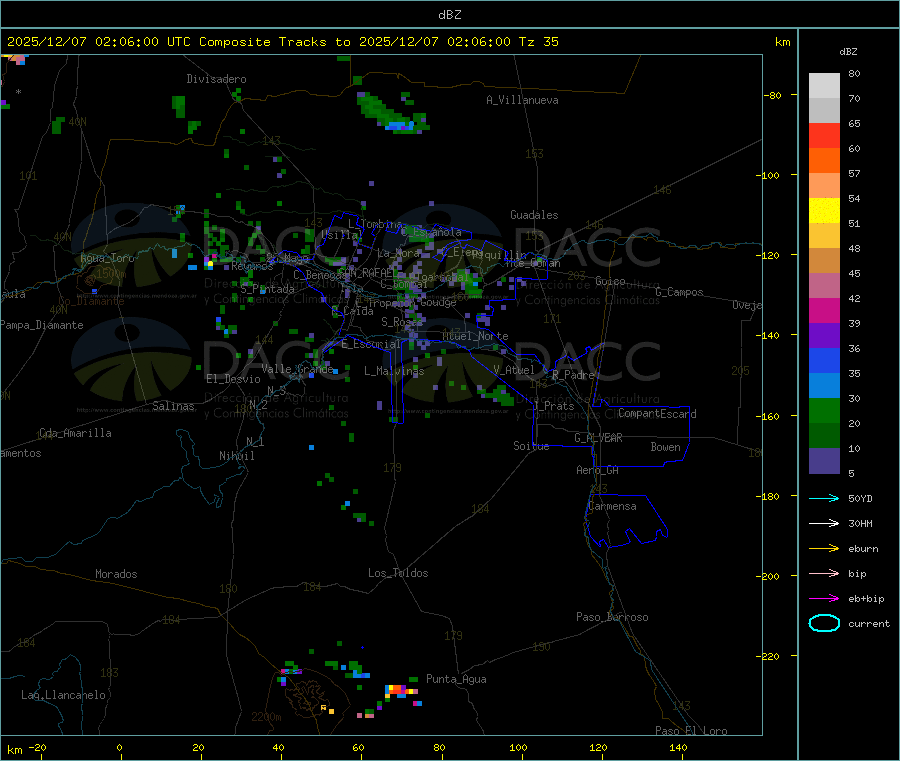Click the green-blue echo cluster below A_Villanueva
The height and width of the screenshot is (761, 900).
392,114
